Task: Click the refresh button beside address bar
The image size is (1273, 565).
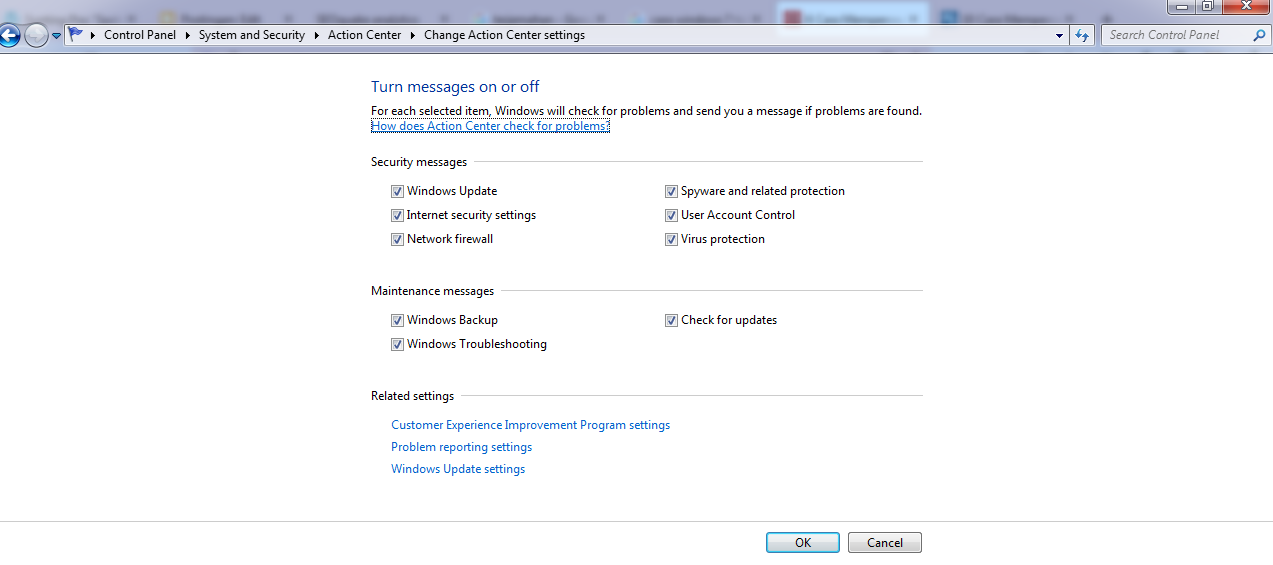Action: click(x=1082, y=35)
